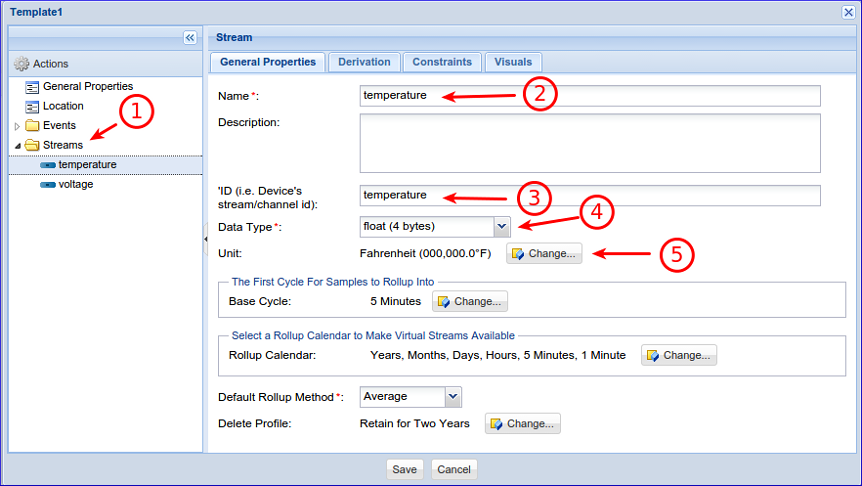Change the Rollup Calendar
The height and width of the screenshot is (486, 862).
point(679,355)
